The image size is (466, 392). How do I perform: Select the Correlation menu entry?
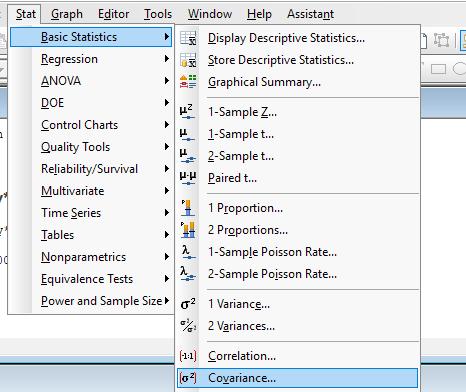297,356
